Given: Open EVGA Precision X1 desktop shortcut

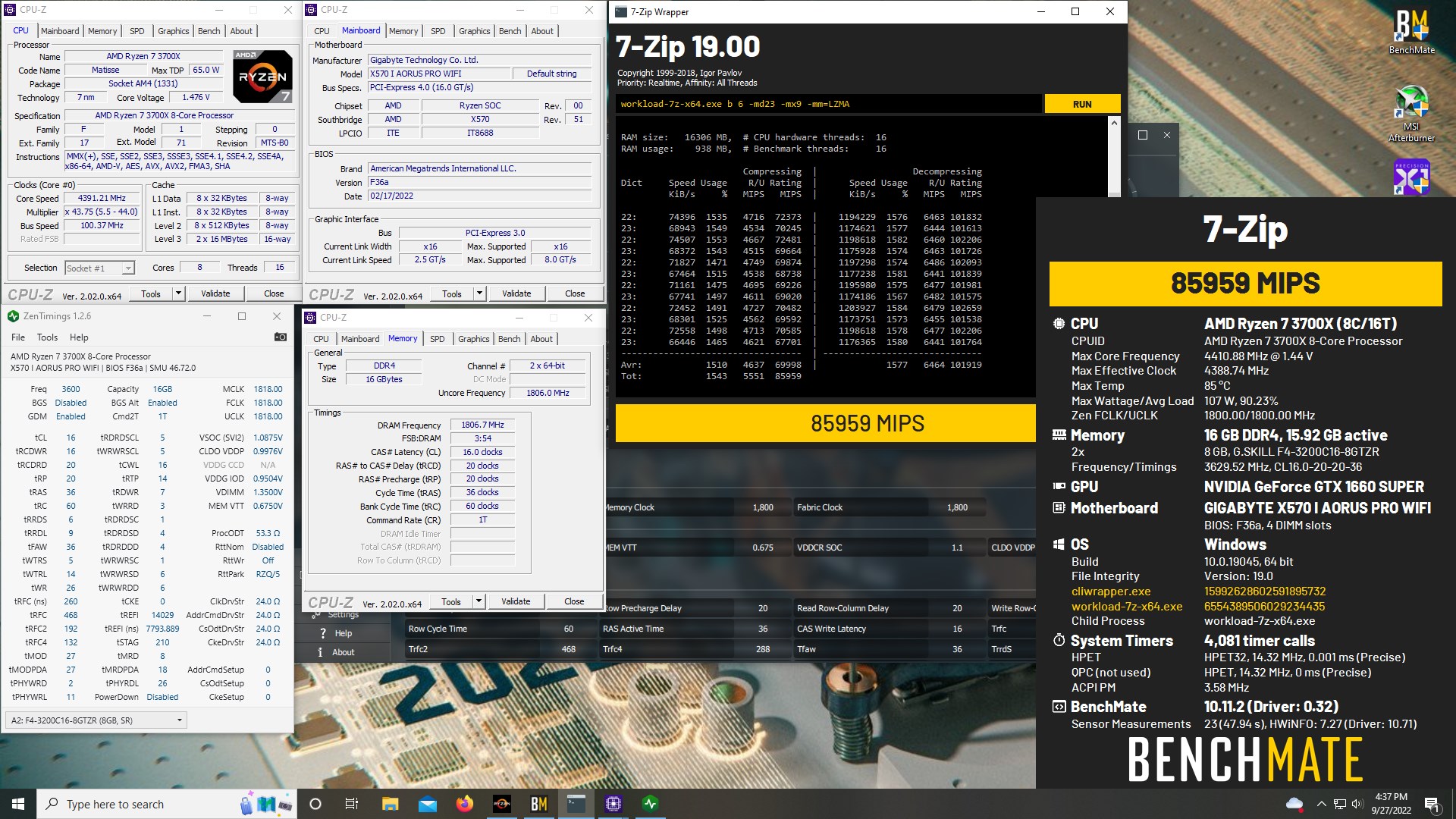Looking at the screenshot, I should pos(1411,177).
